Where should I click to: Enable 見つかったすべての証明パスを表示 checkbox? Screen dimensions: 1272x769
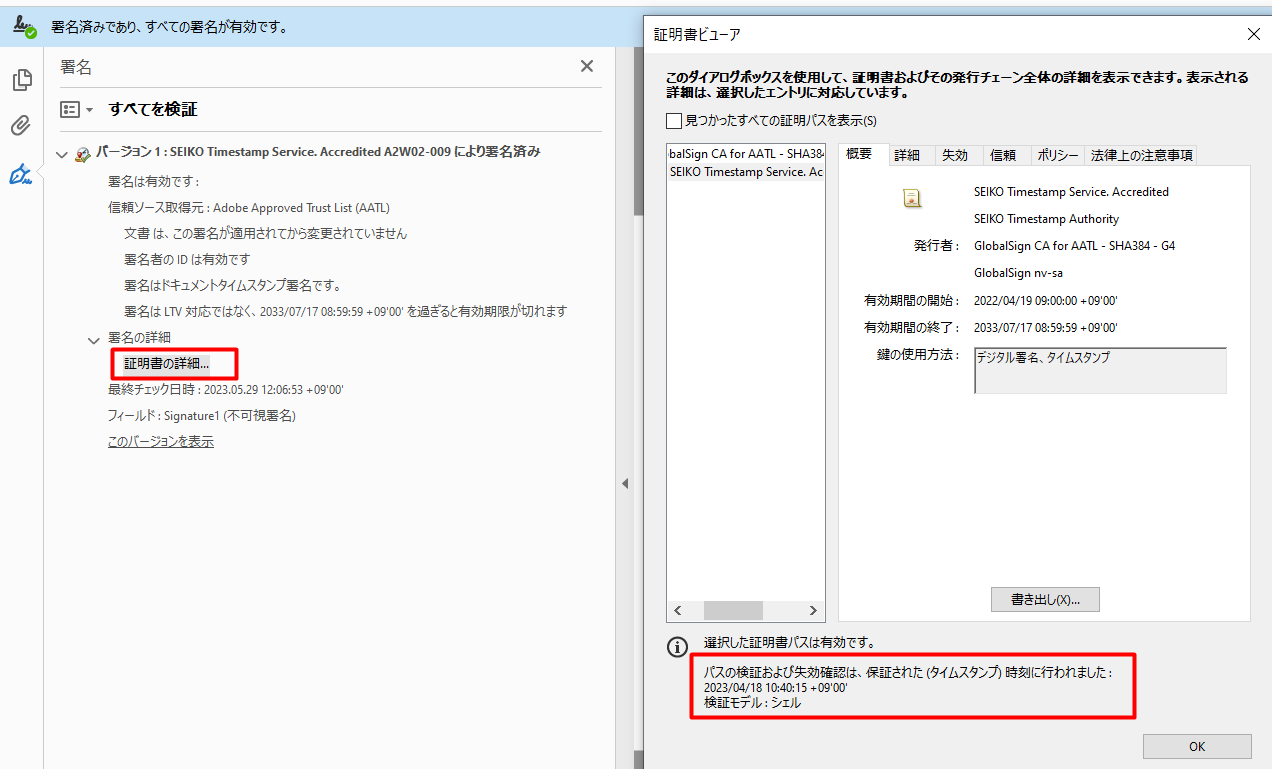pyautogui.click(x=674, y=121)
